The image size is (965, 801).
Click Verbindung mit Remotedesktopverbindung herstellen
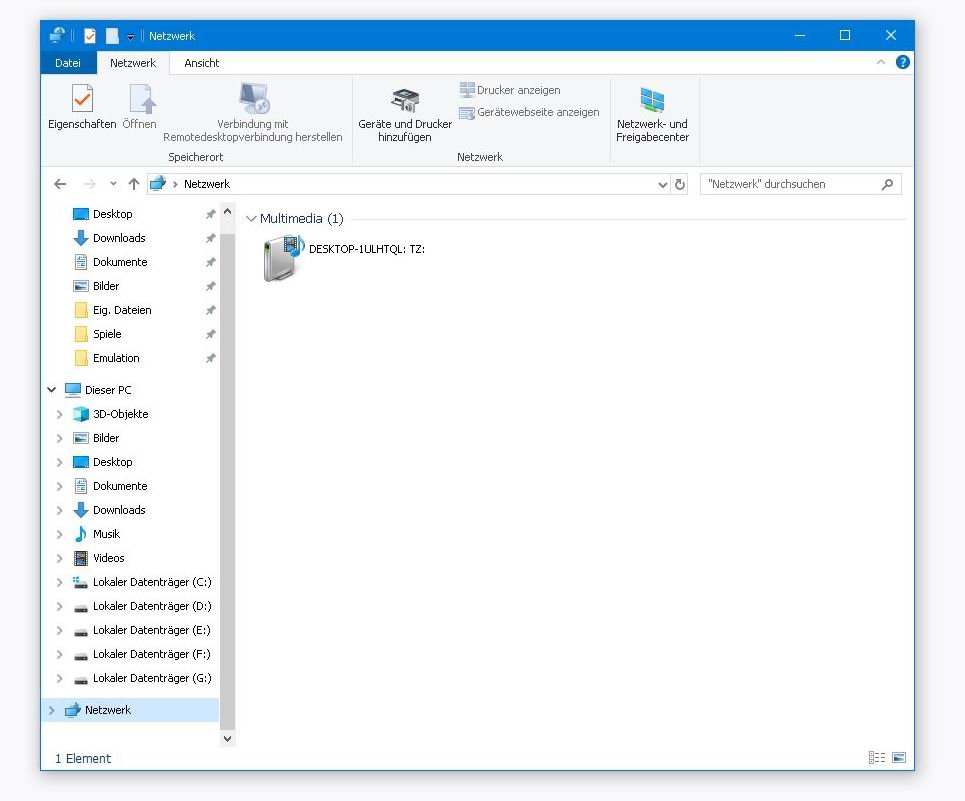[253, 112]
